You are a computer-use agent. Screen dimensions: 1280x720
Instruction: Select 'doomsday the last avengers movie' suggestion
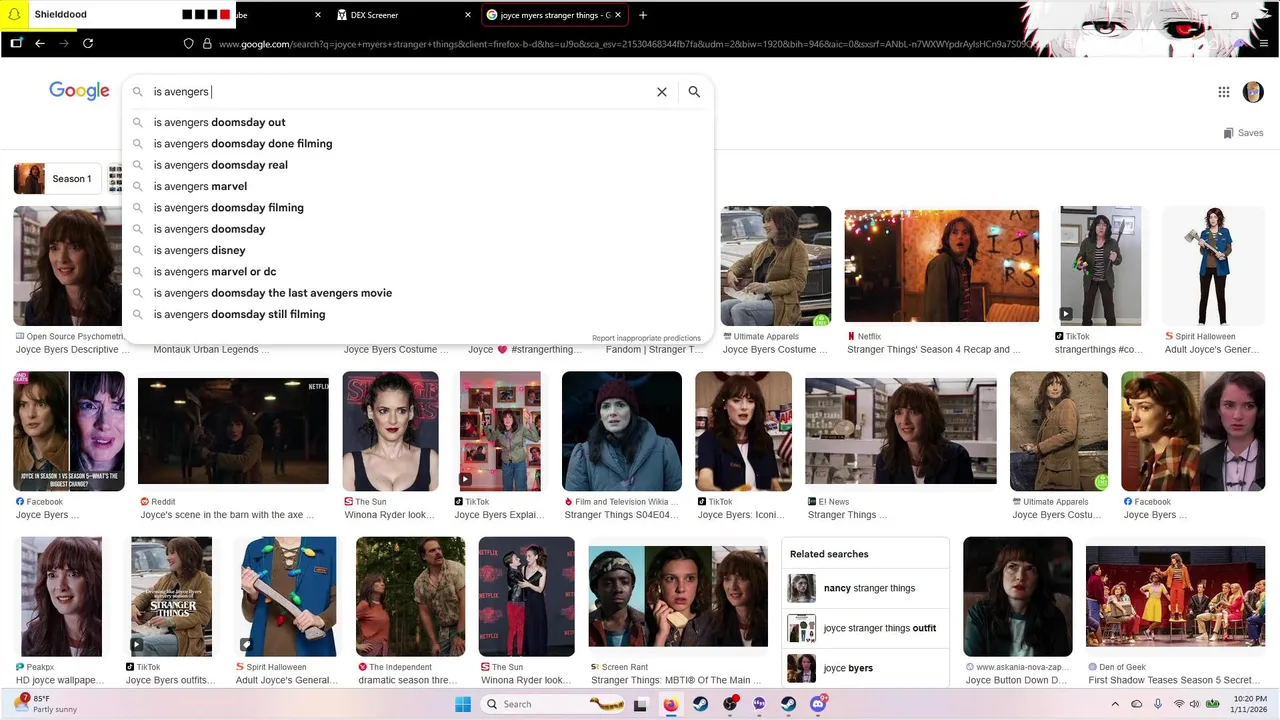[x=418, y=293]
